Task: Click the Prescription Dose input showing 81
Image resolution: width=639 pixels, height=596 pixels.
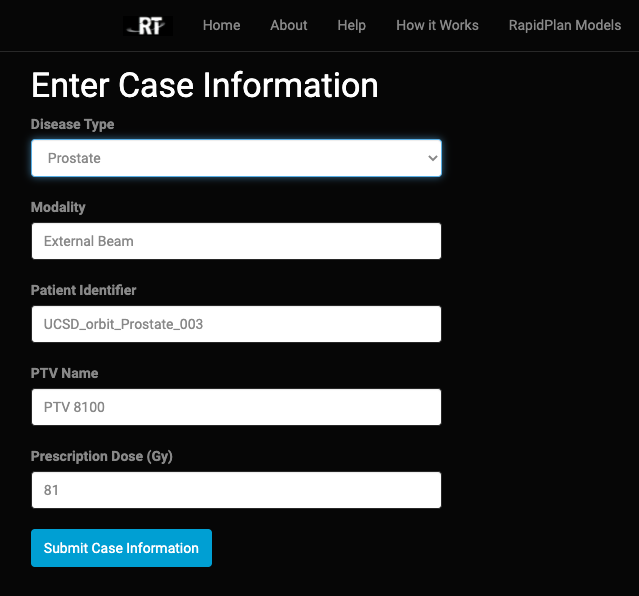Action: 236,490
